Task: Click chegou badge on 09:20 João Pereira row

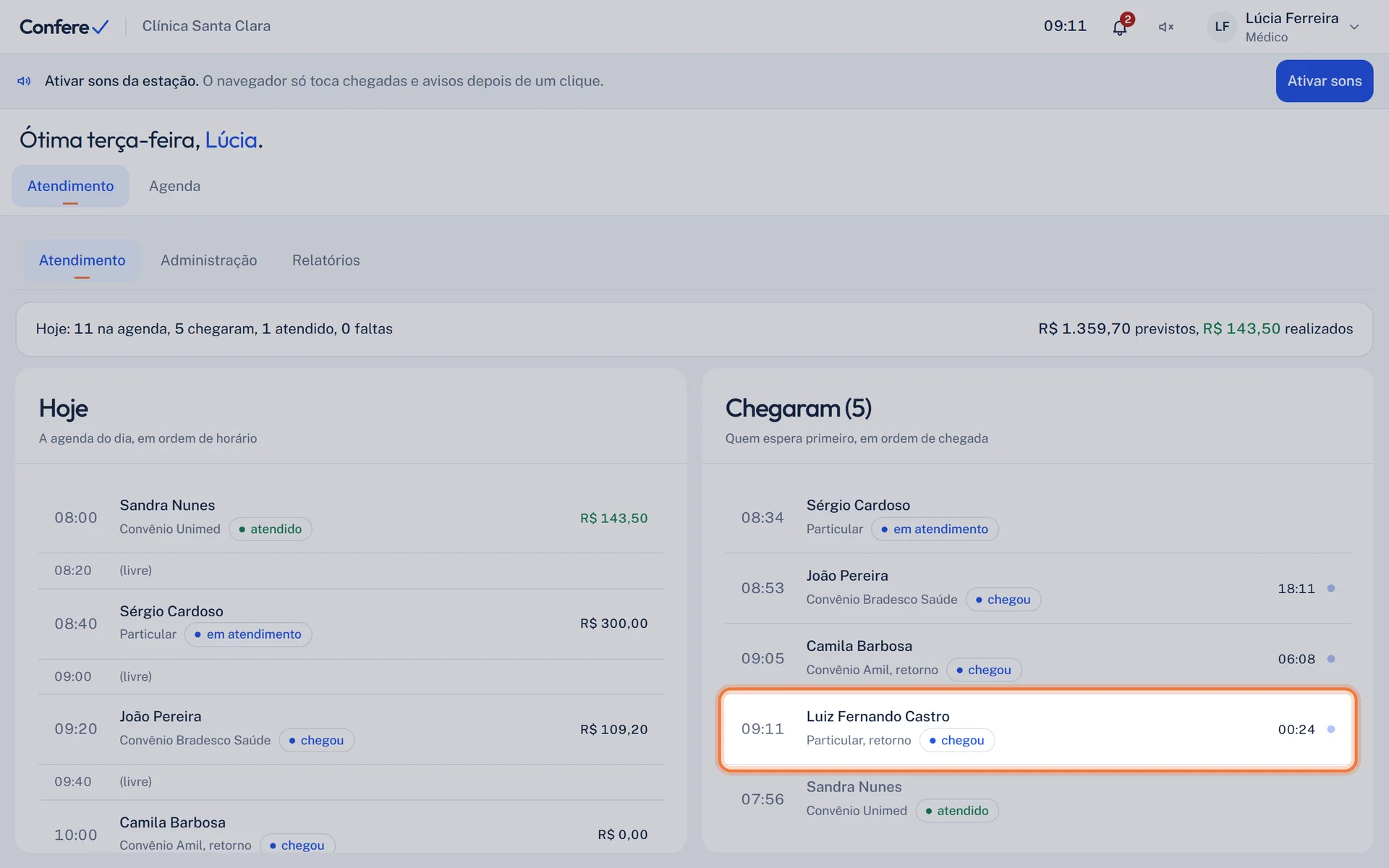Action: click(317, 740)
